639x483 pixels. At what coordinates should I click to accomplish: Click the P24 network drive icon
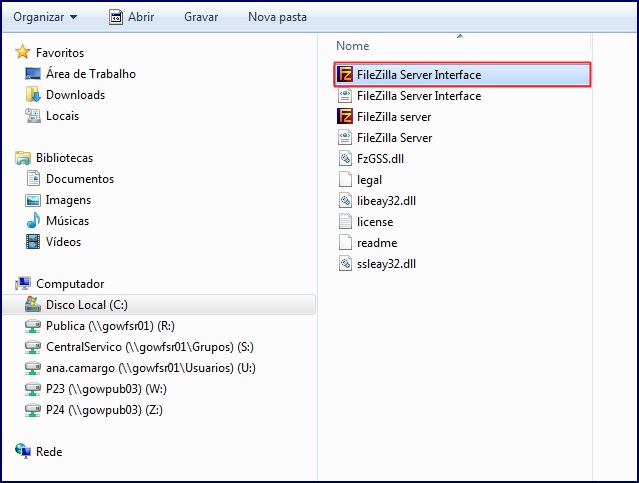coord(33,410)
